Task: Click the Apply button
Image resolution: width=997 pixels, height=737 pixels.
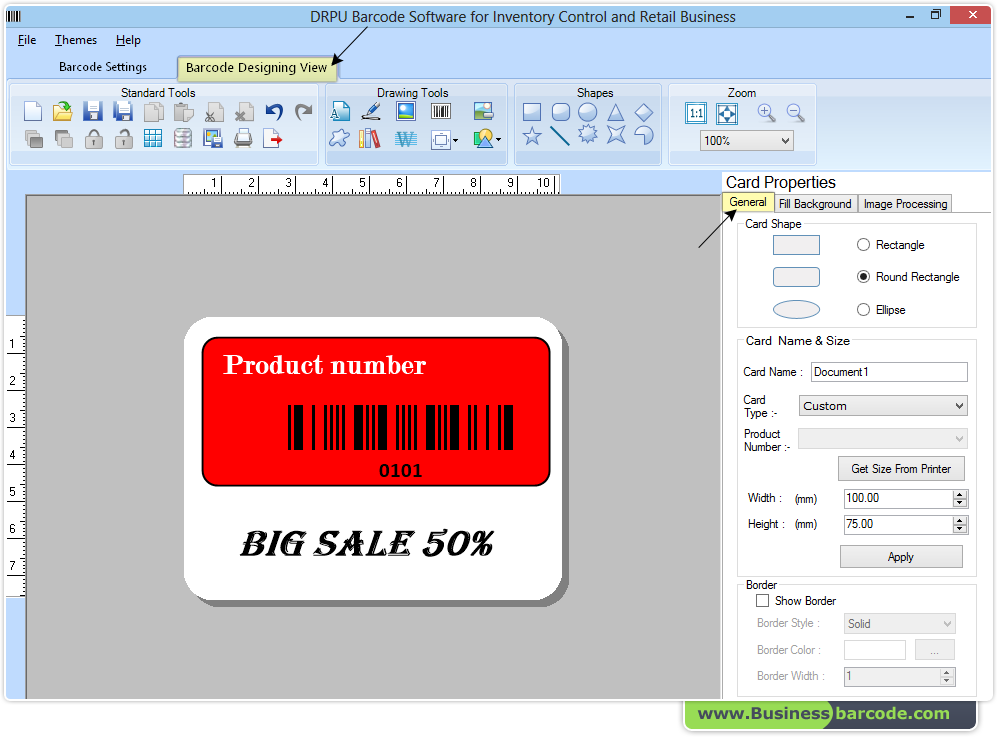Action: pyautogui.click(x=901, y=556)
